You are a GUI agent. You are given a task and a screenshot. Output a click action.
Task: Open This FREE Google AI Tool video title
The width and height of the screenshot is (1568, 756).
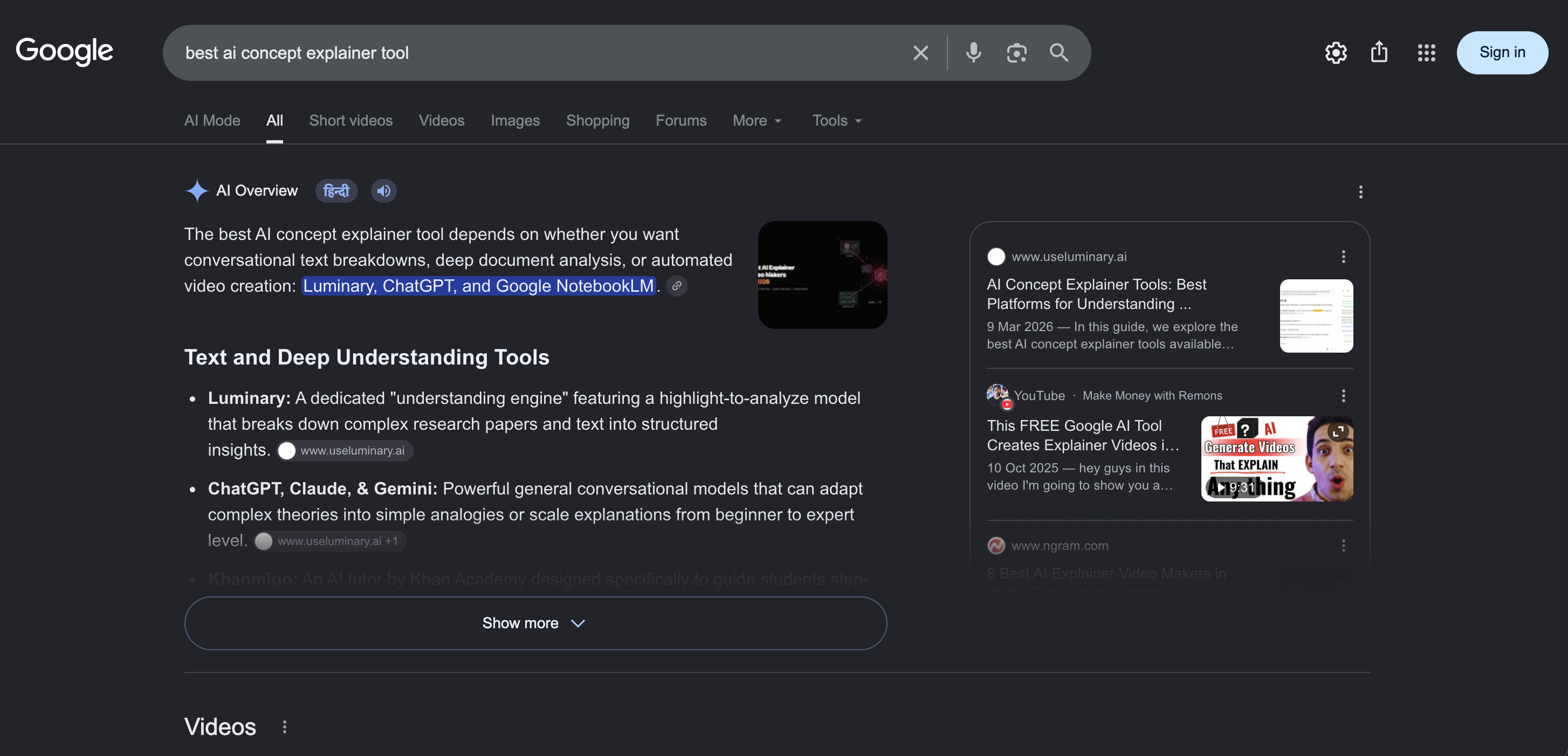1083,435
